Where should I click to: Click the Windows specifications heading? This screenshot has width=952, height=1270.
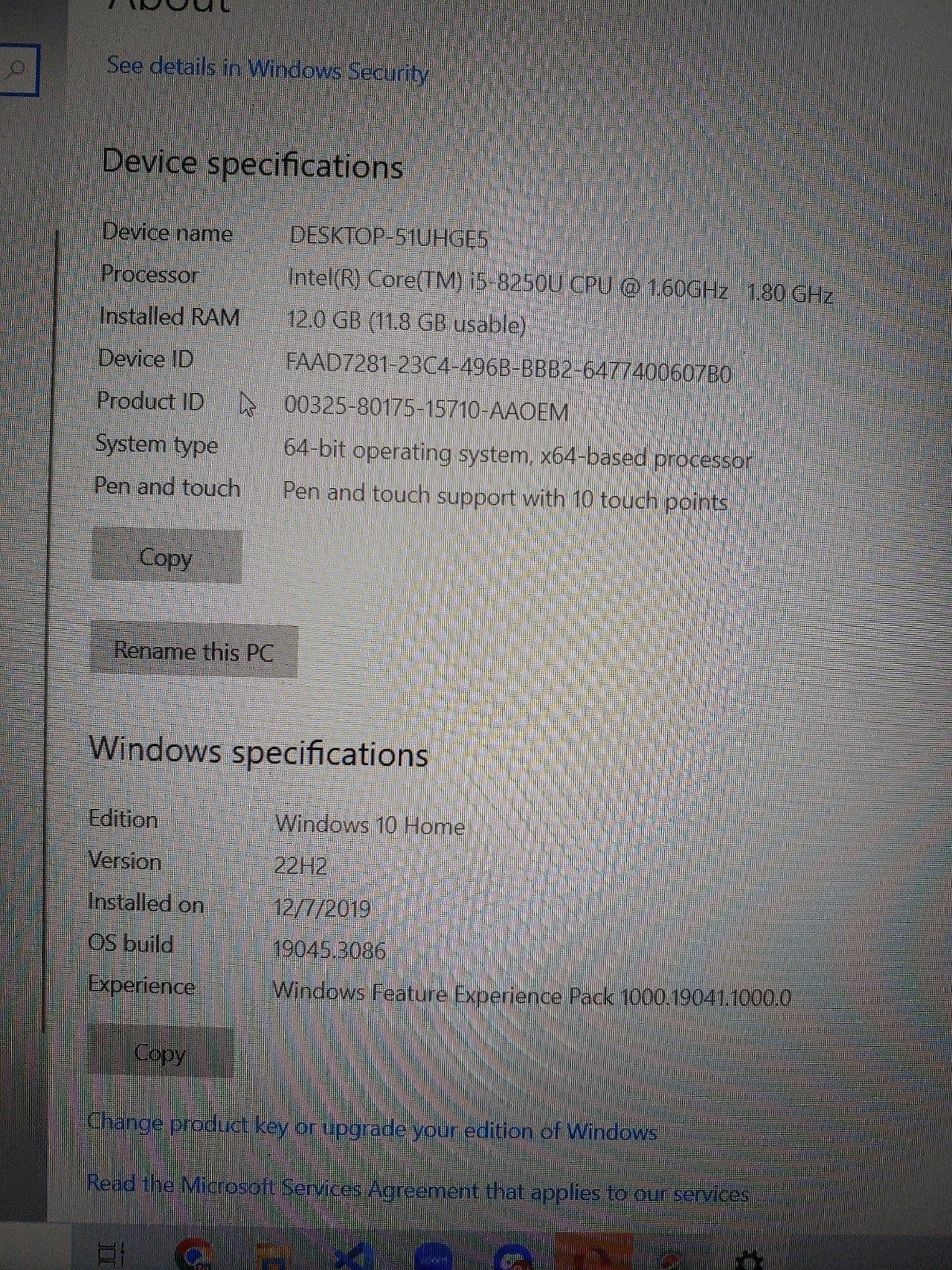[259, 751]
